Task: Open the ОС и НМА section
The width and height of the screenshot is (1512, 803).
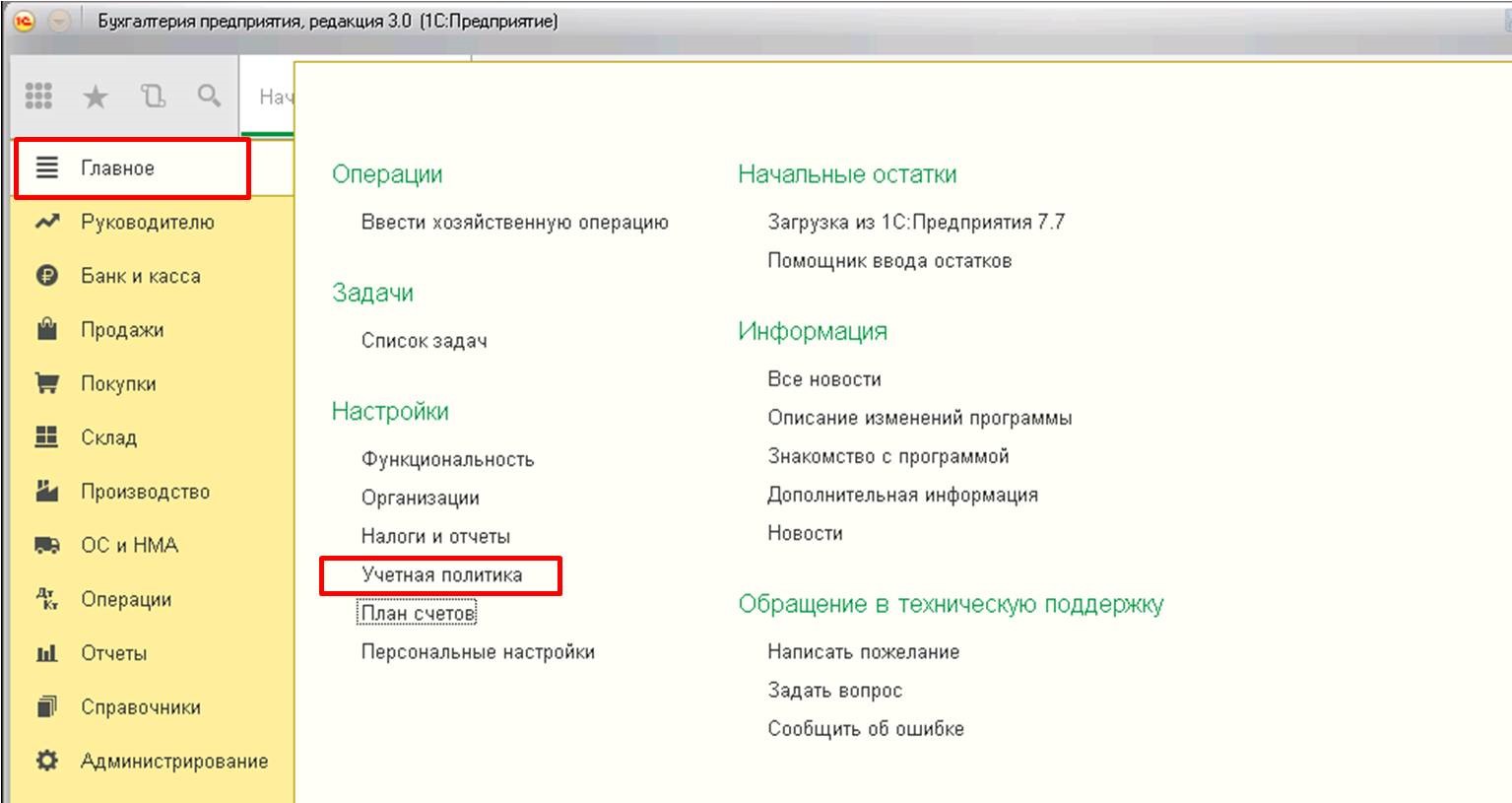Action: tap(129, 545)
